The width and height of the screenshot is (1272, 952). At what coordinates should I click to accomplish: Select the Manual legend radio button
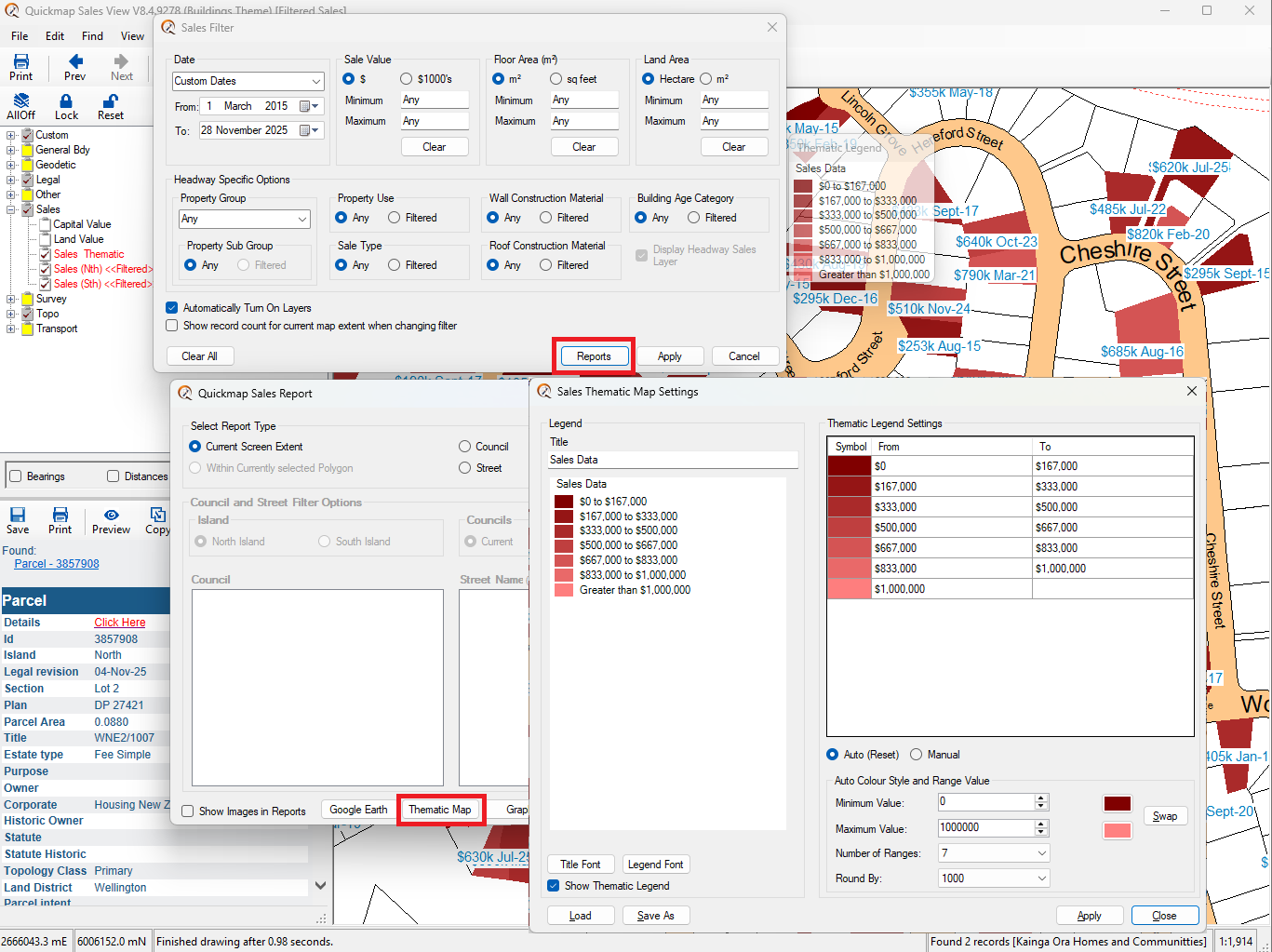point(917,755)
